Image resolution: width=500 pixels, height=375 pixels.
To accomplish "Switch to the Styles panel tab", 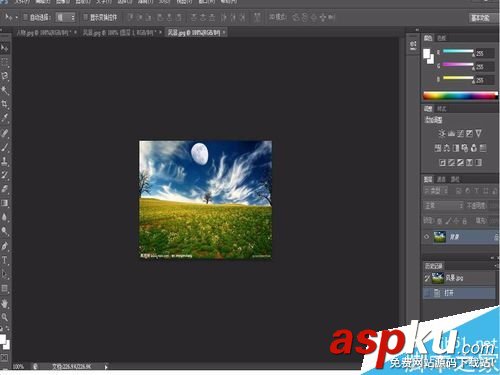I will pos(442,109).
